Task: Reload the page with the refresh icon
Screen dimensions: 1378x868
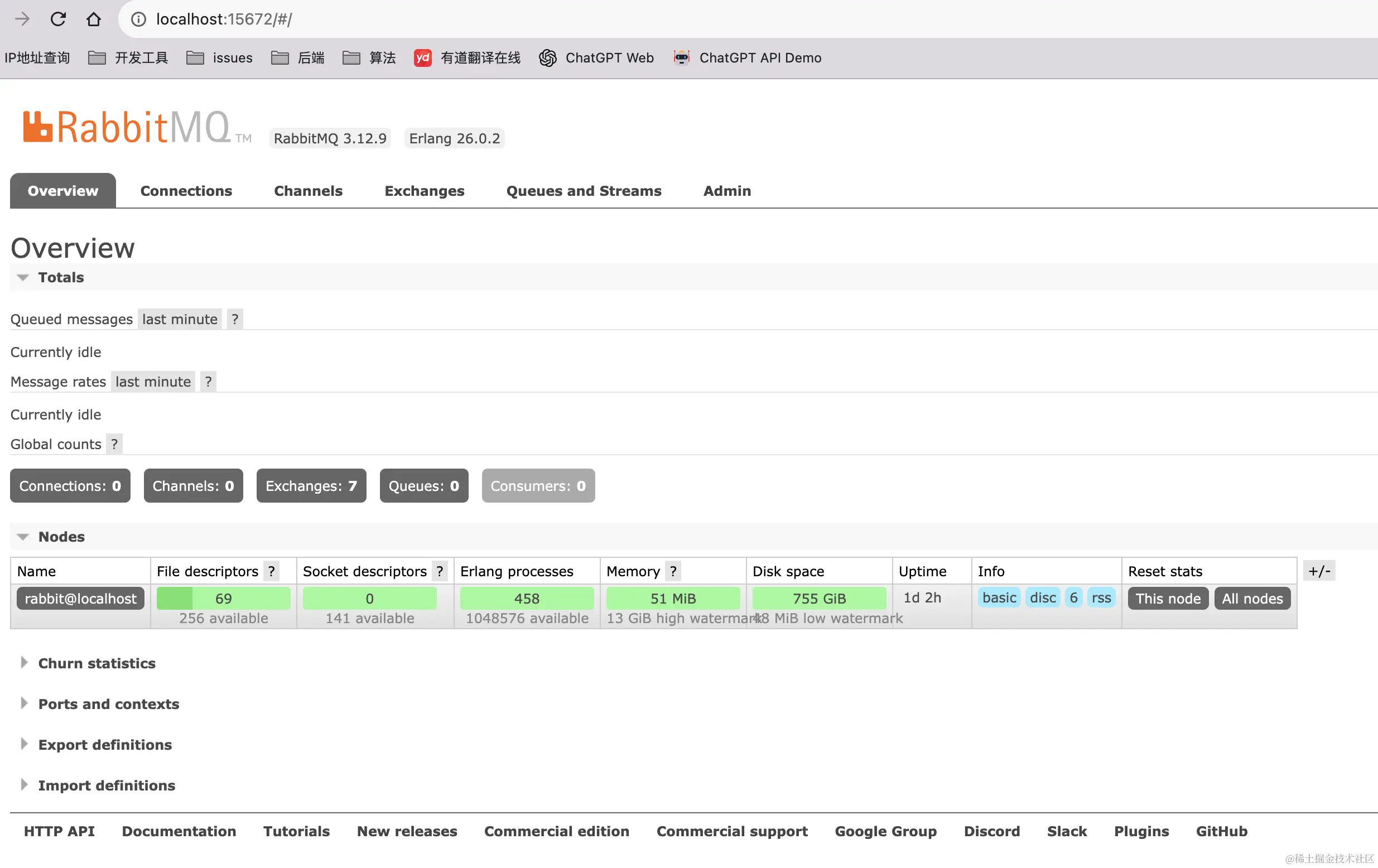Action: pyautogui.click(x=58, y=19)
